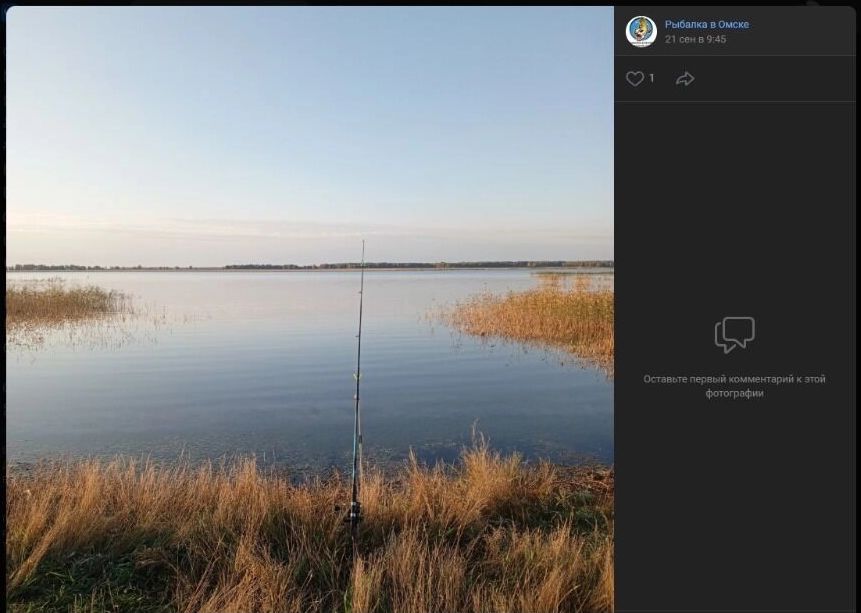This screenshot has height=613, width=861.
Task: Click the post date 21 сен в 9:45
Action: 695,39
